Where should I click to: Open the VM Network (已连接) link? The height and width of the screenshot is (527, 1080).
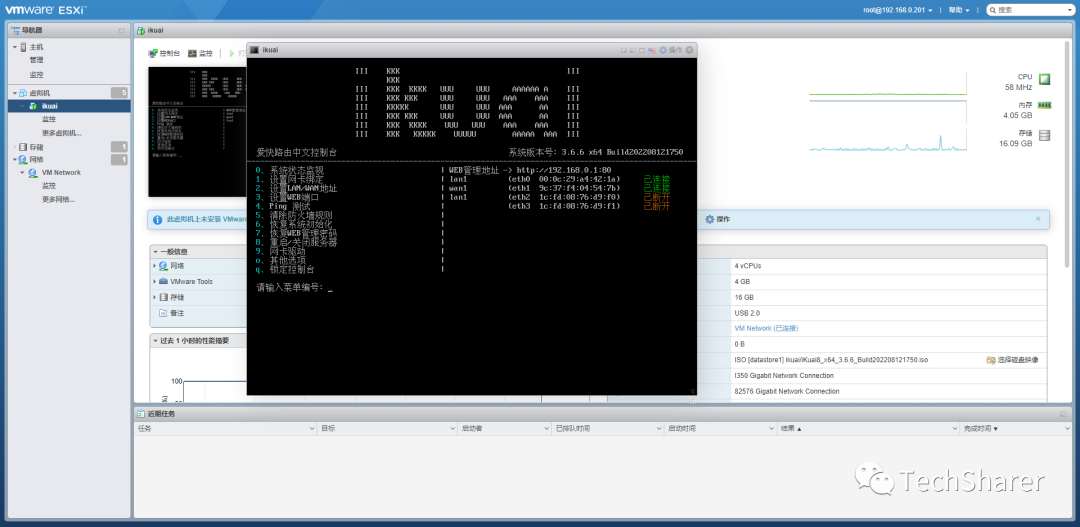(767, 329)
